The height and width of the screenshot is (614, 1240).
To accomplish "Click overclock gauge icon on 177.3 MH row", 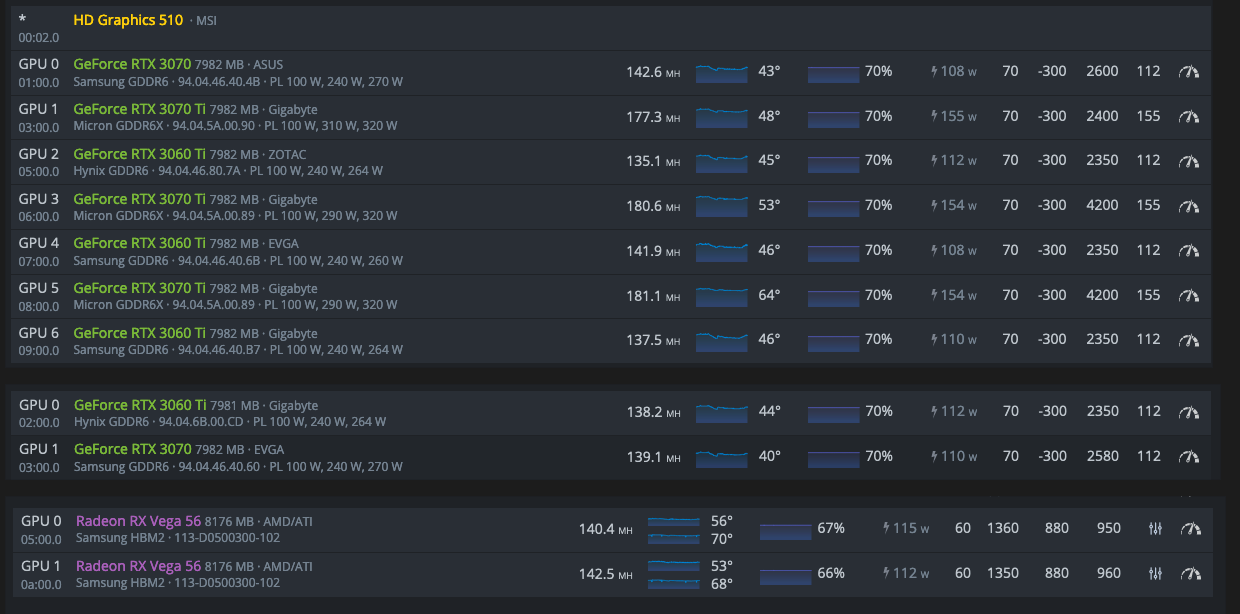I will 1188,116.
